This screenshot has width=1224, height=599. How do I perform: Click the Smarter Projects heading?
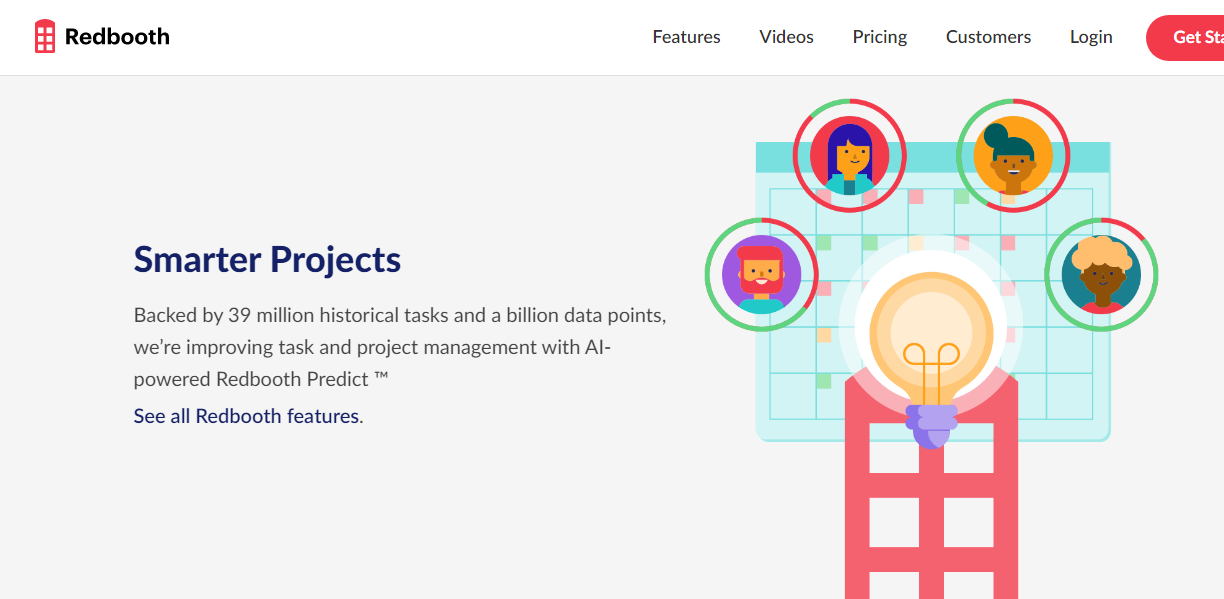(267, 260)
